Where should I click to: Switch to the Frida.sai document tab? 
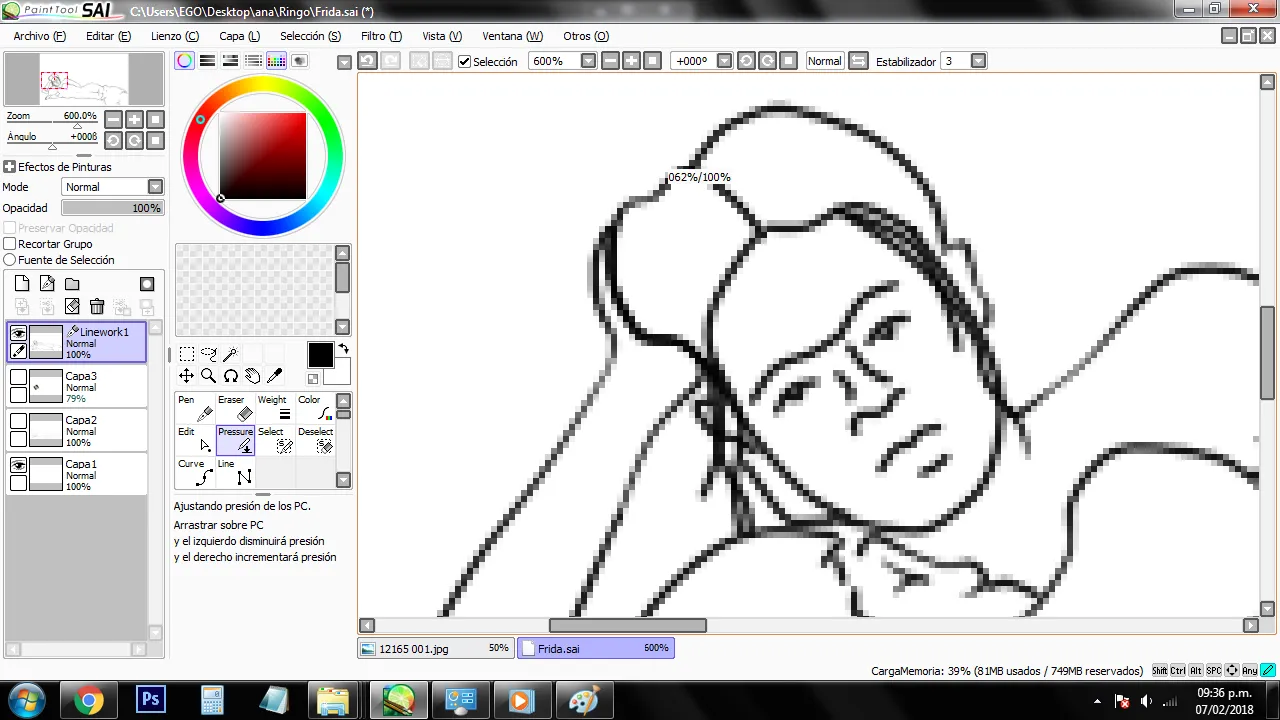pos(596,648)
